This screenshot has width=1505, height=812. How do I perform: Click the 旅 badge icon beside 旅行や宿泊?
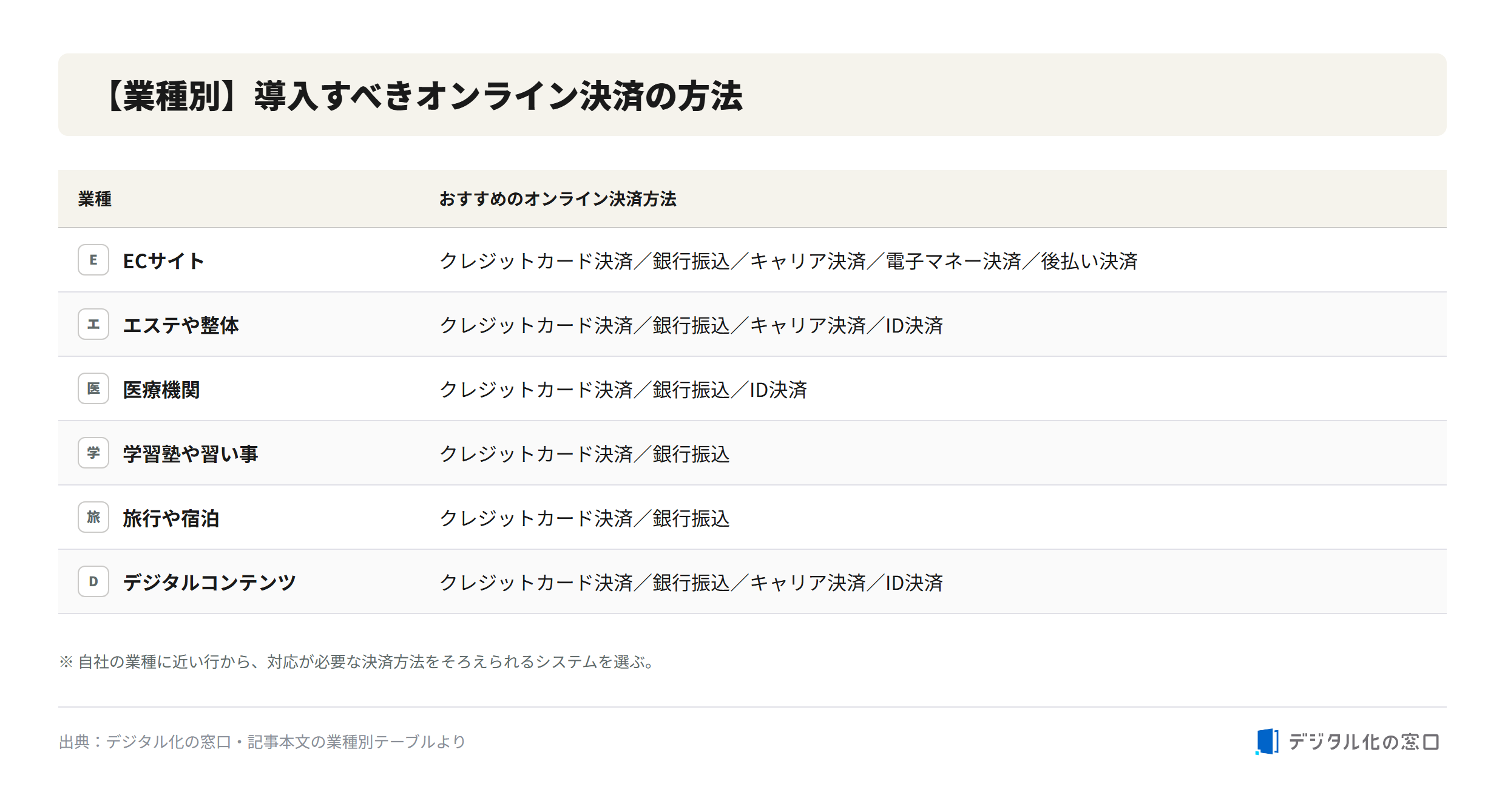[x=93, y=517]
